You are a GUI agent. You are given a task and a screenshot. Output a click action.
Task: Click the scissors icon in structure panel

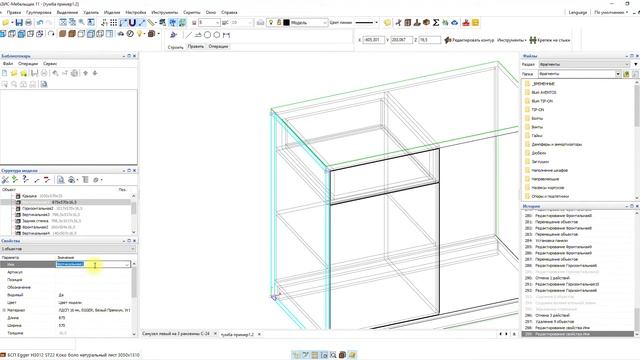coord(5,180)
